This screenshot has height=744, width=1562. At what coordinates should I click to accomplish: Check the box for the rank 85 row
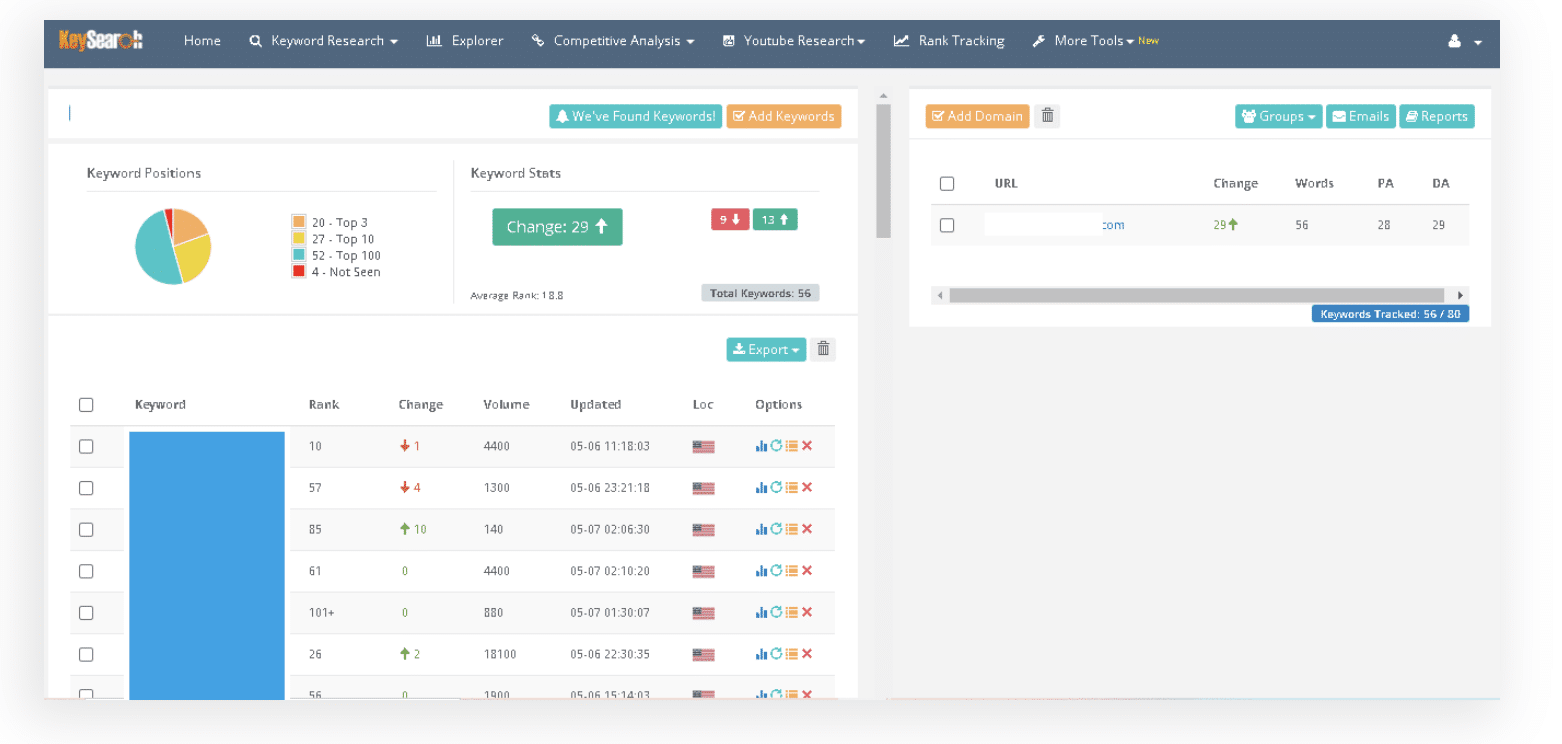click(x=86, y=530)
